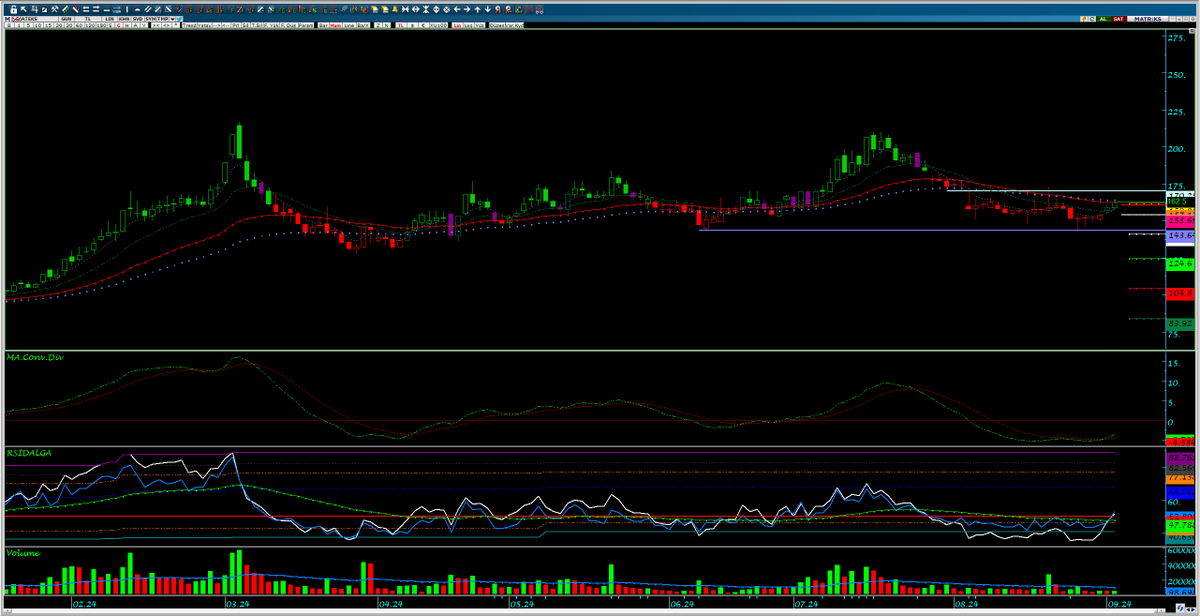Select the SVD tab
This screenshot has width=1200, height=616.
pyautogui.click(x=138, y=19)
